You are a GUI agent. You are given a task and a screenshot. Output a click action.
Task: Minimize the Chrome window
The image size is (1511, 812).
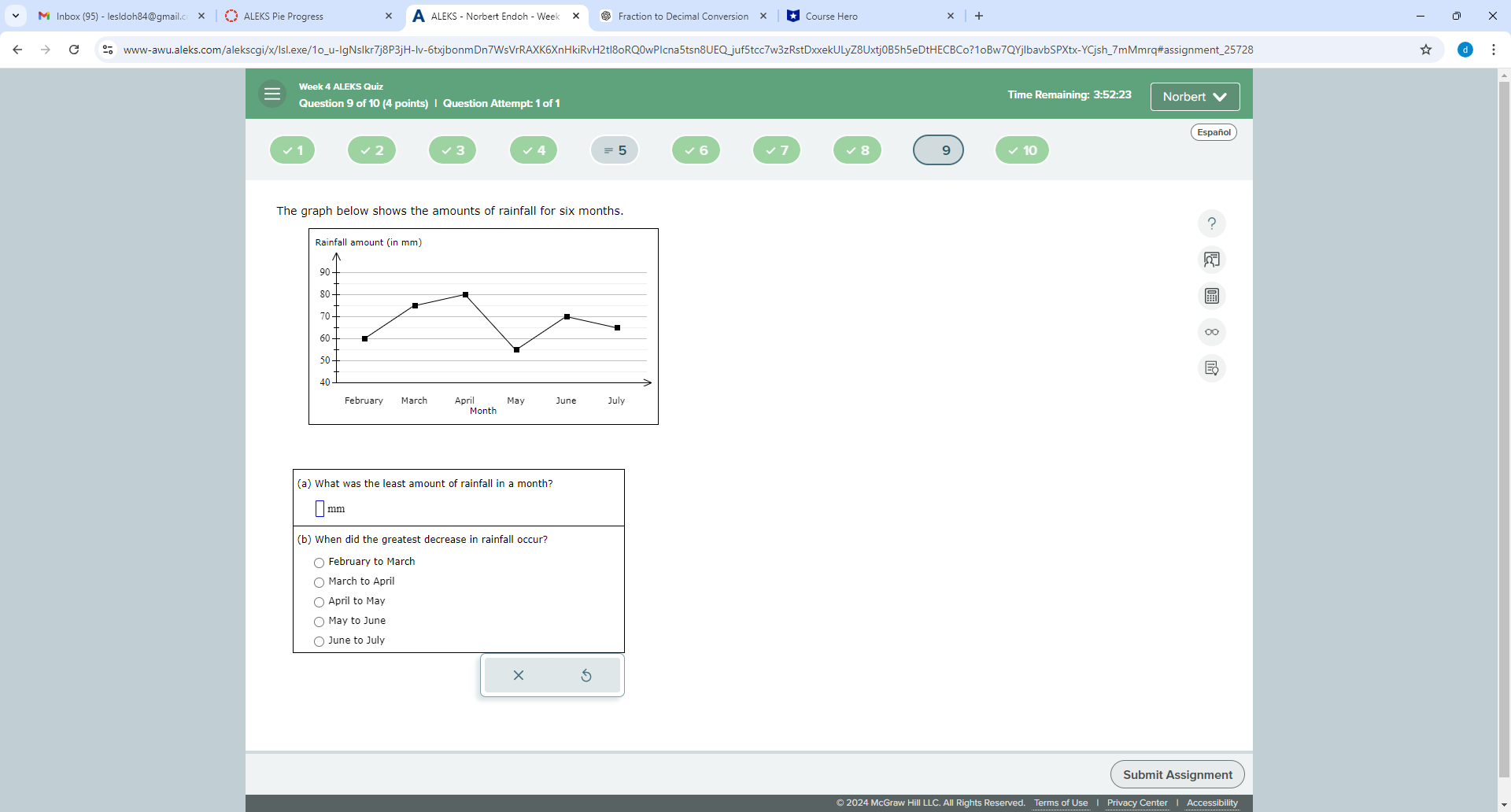[x=1420, y=16]
